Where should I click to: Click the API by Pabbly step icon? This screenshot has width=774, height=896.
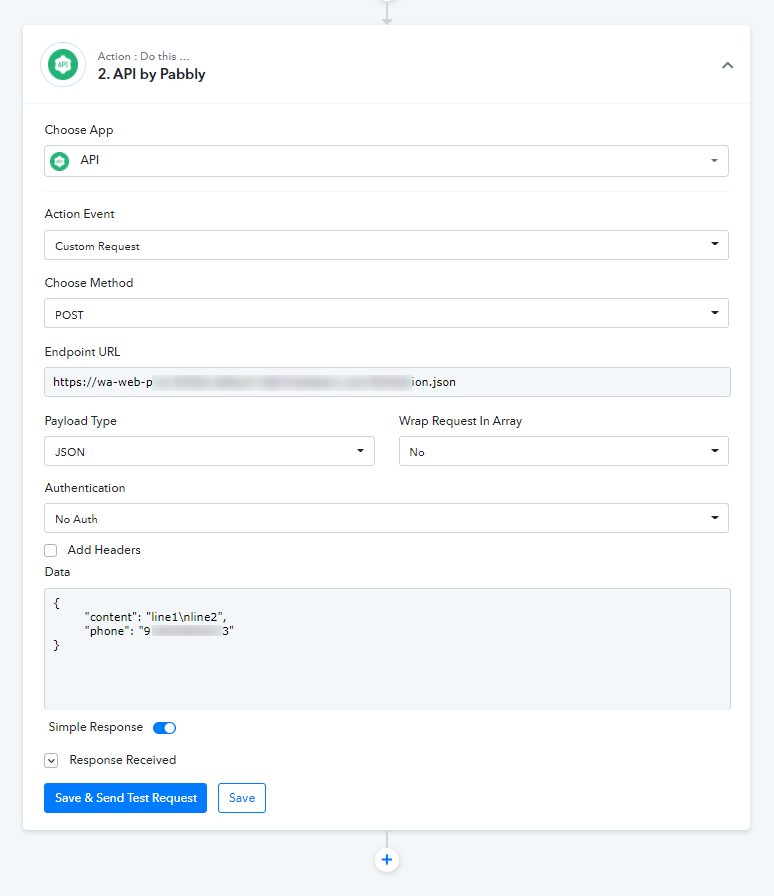63,65
